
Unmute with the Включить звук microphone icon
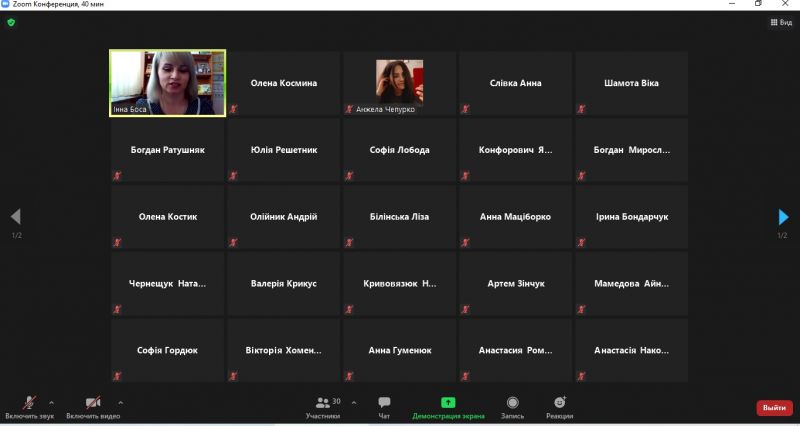[x=29, y=403]
